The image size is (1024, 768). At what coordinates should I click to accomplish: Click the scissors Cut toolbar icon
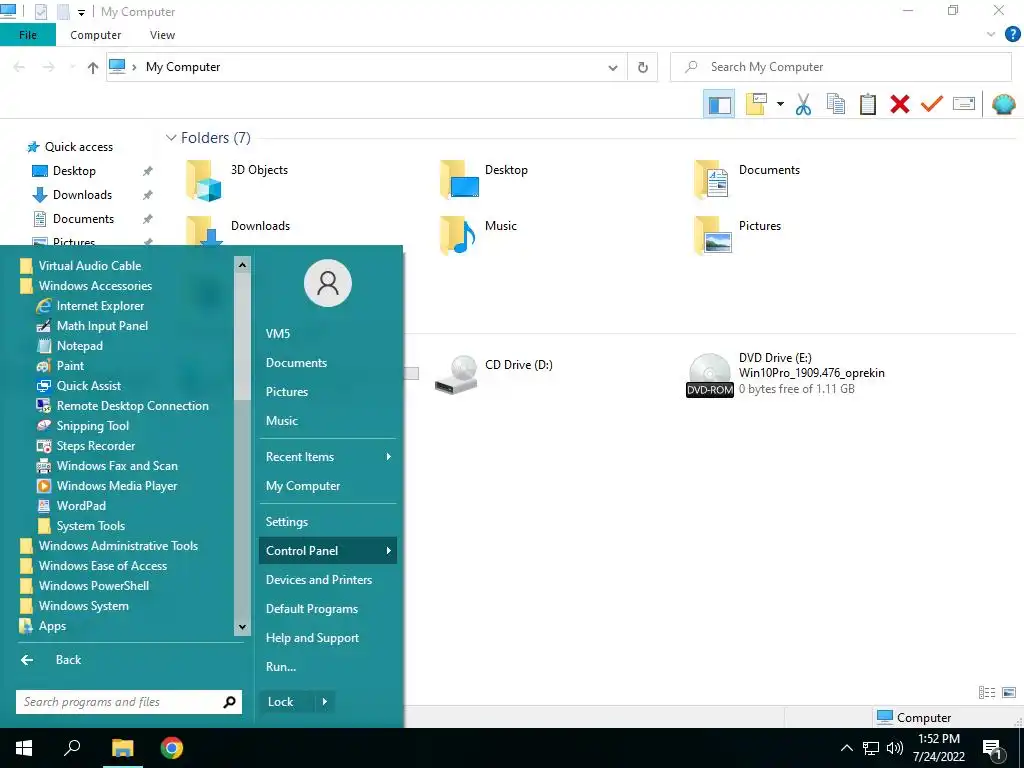803,104
